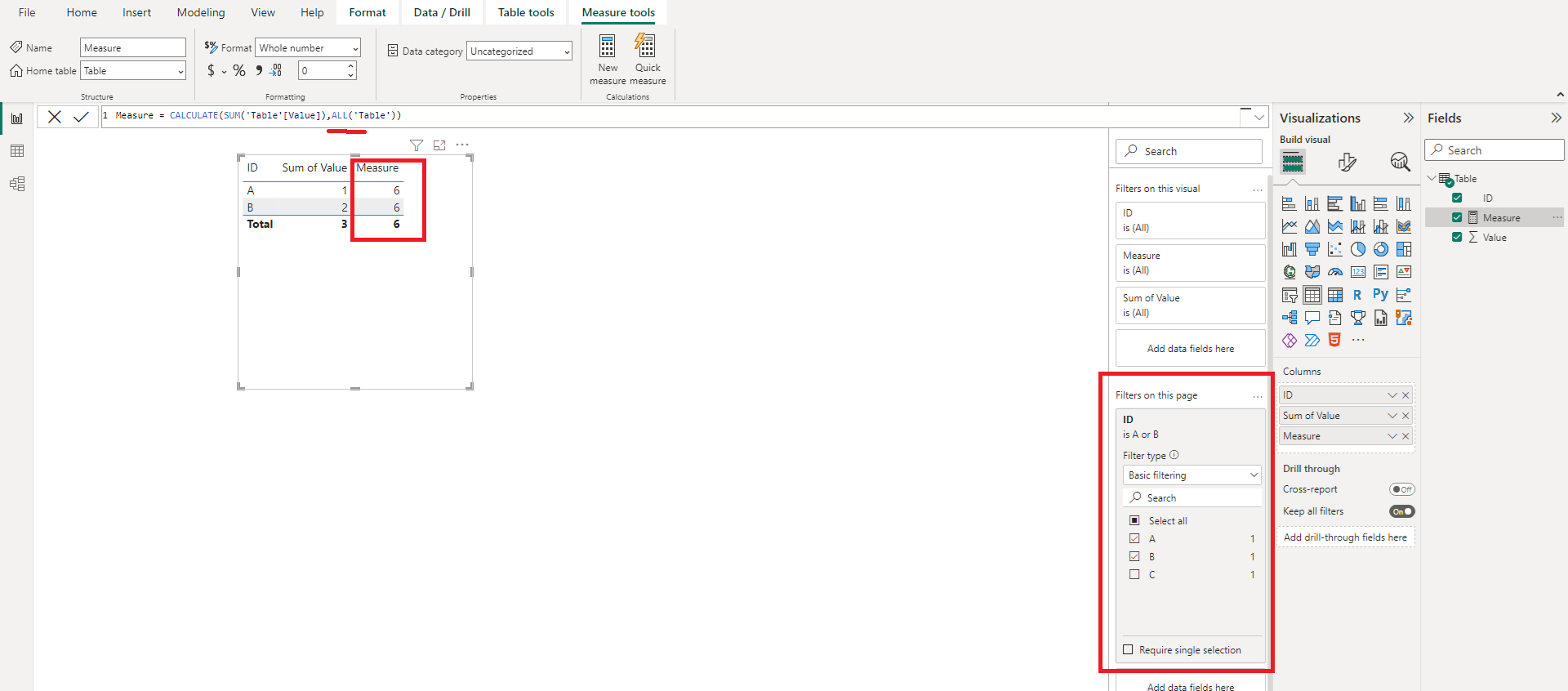Choose the Treemap visualization
Viewport: 1568px width, 691px height.
point(1404,249)
